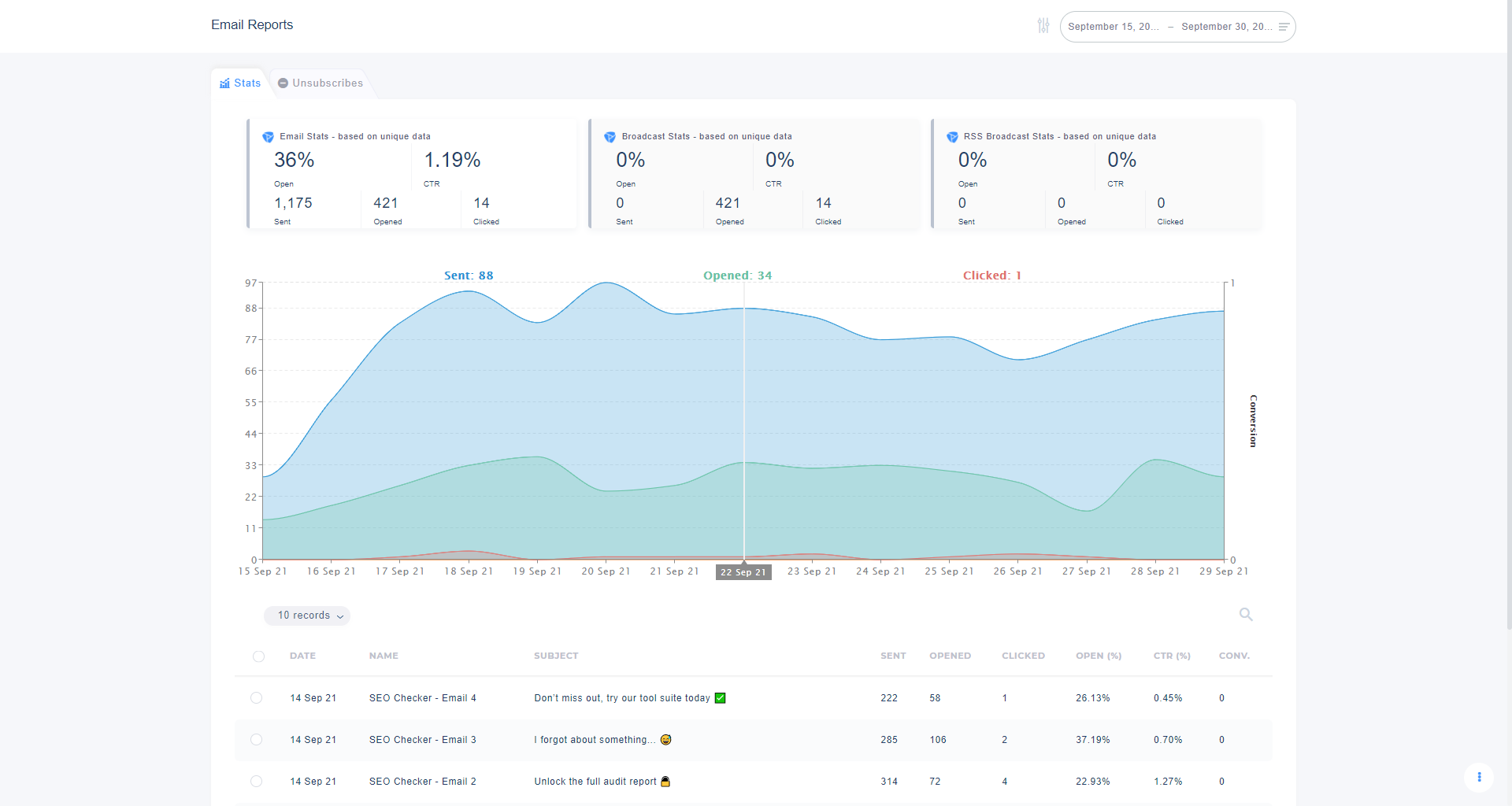Open the filter settings sliders icon
Screen dimensions: 1512x806
(x=1043, y=26)
